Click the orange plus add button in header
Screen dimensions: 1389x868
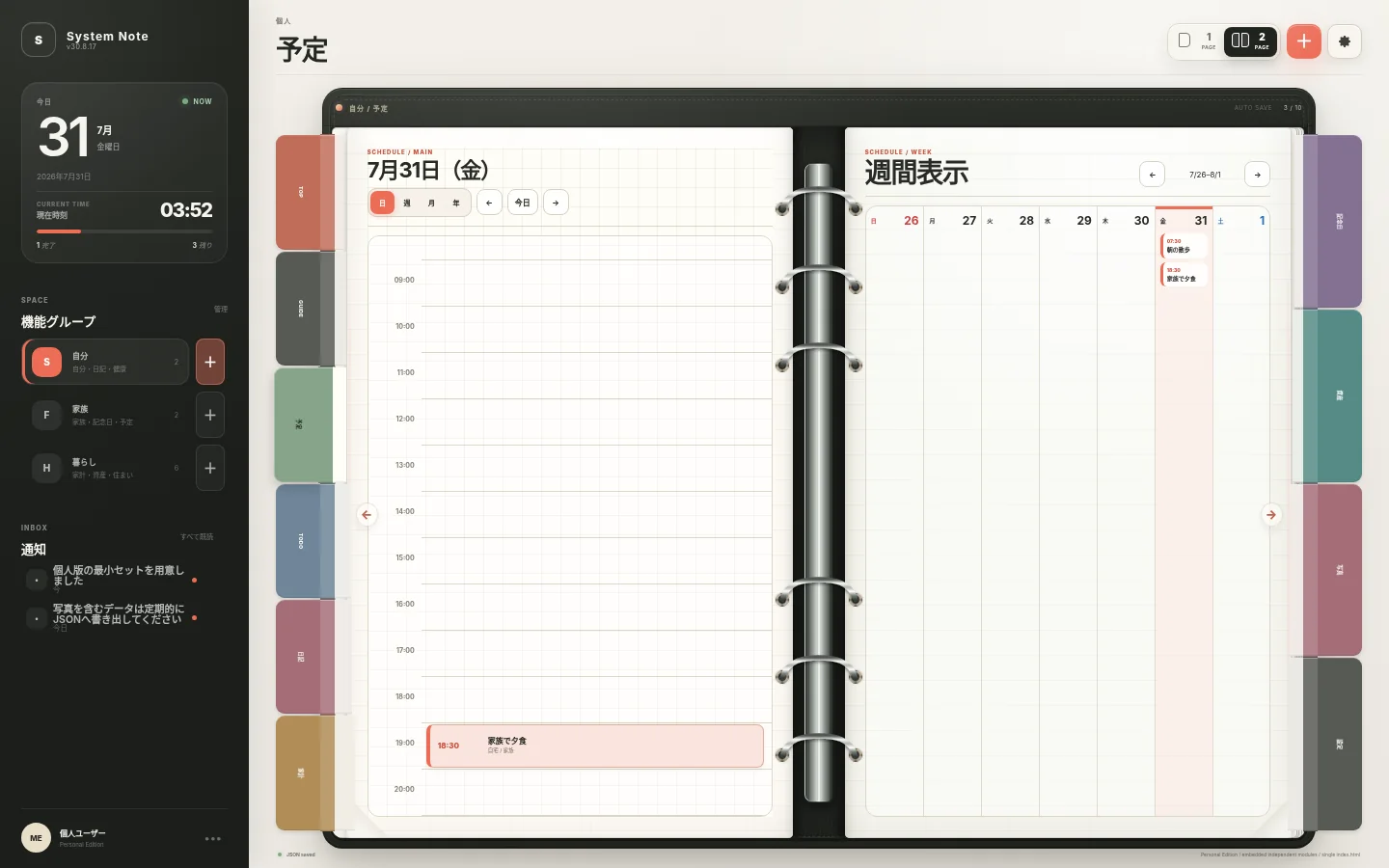[1303, 41]
